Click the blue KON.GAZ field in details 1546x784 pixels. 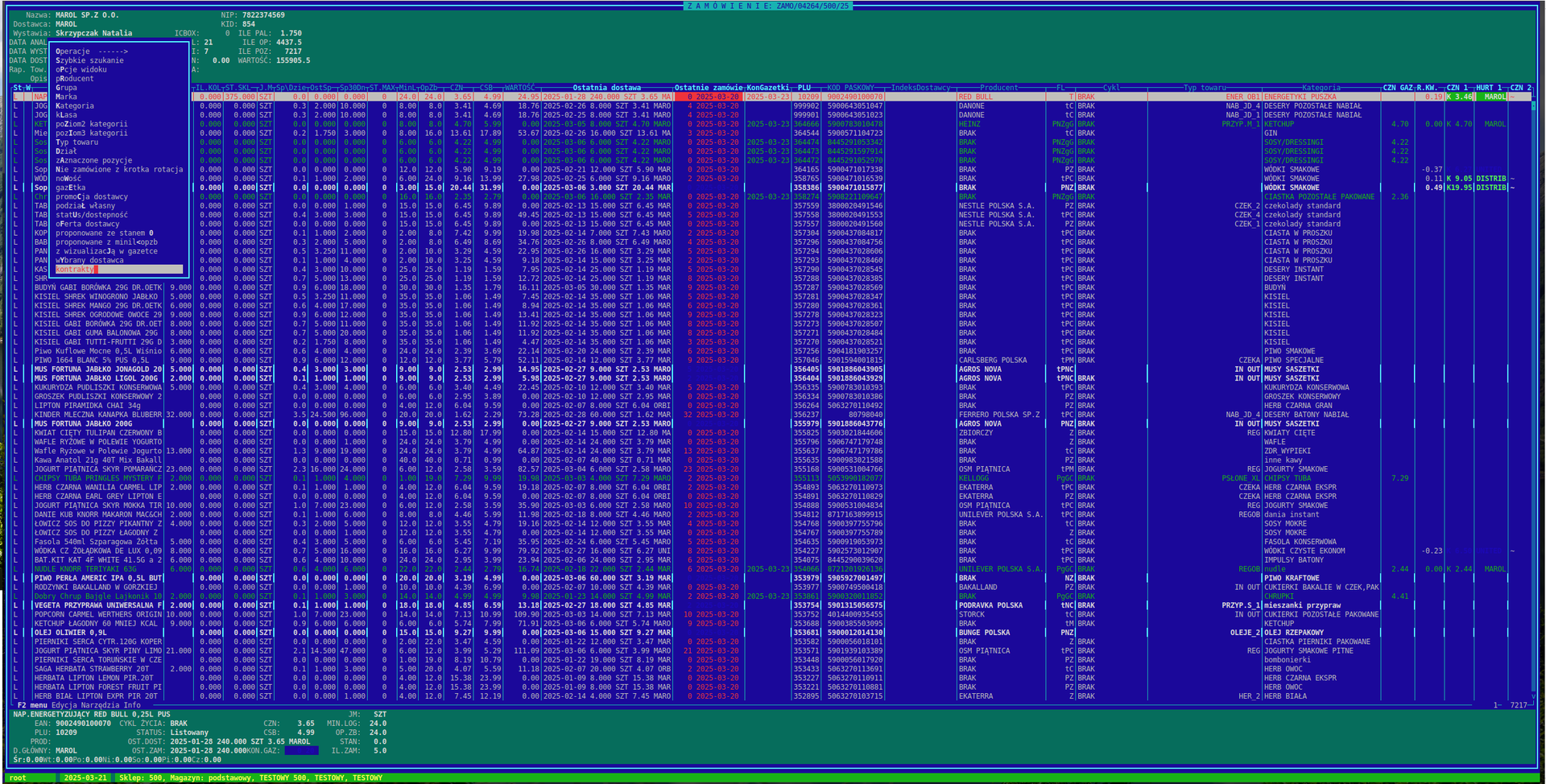point(301,750)
